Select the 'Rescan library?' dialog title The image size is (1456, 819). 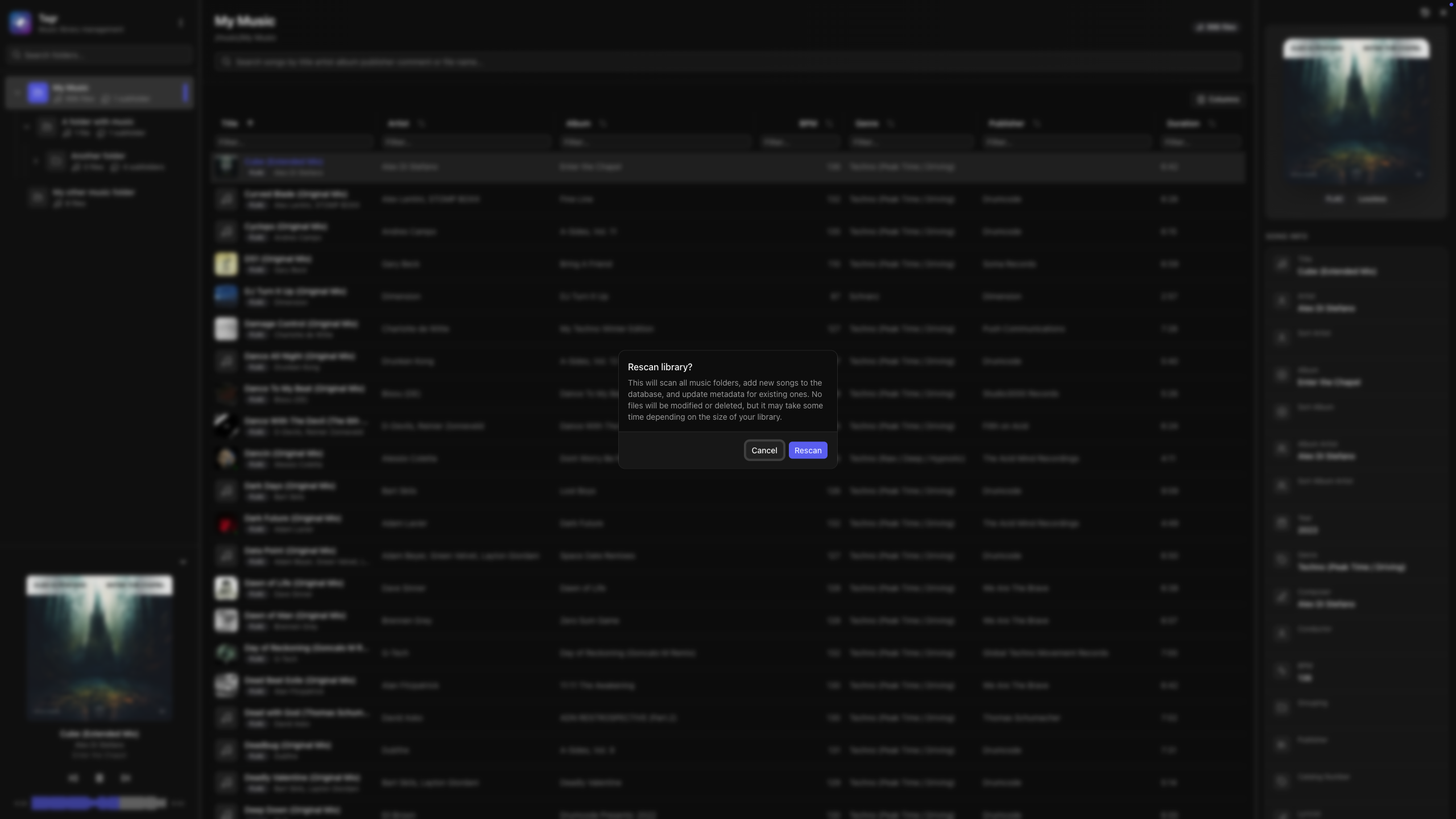coord(660,367)
